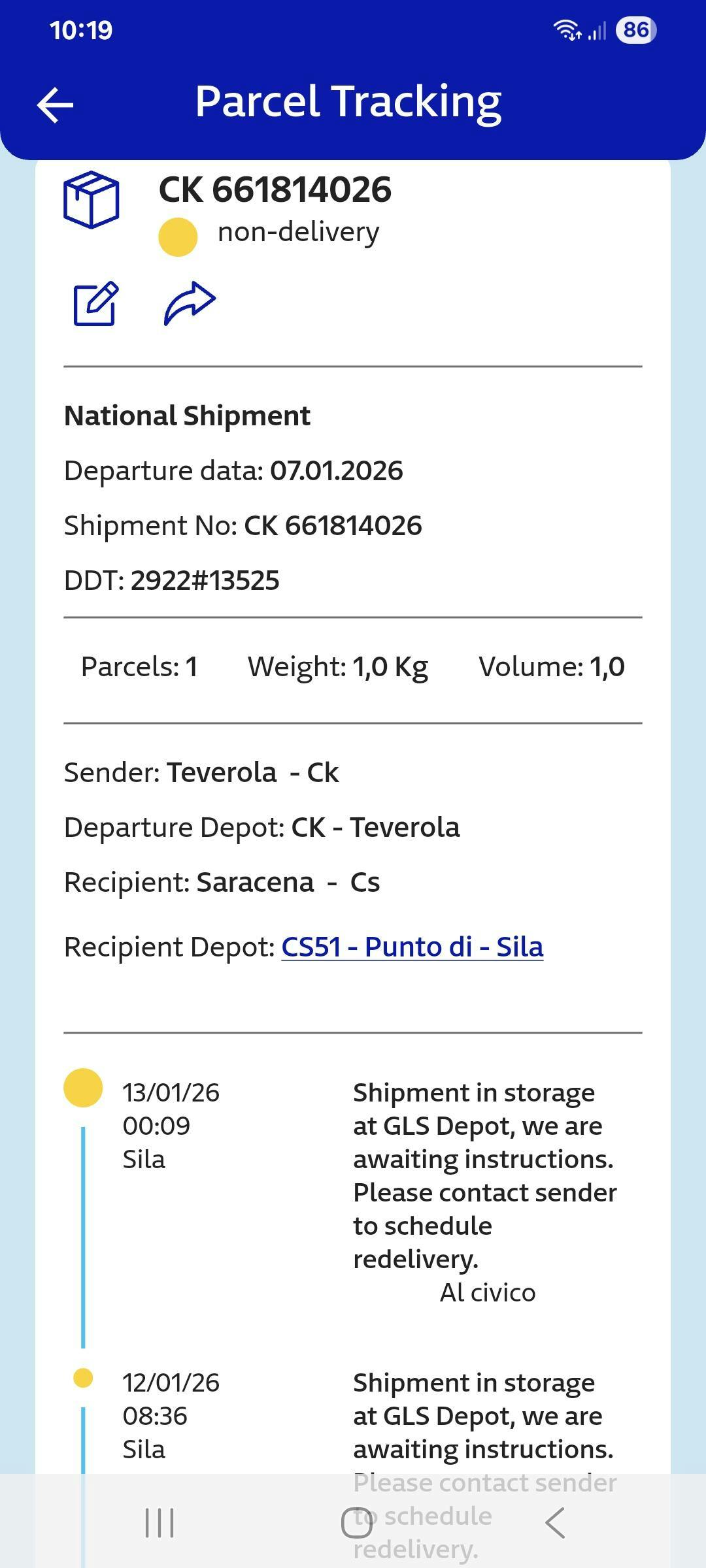Tap the 13/01/26 shipment in storage message
This screenshot has height=1568, width=706.
pos(484,1175)
